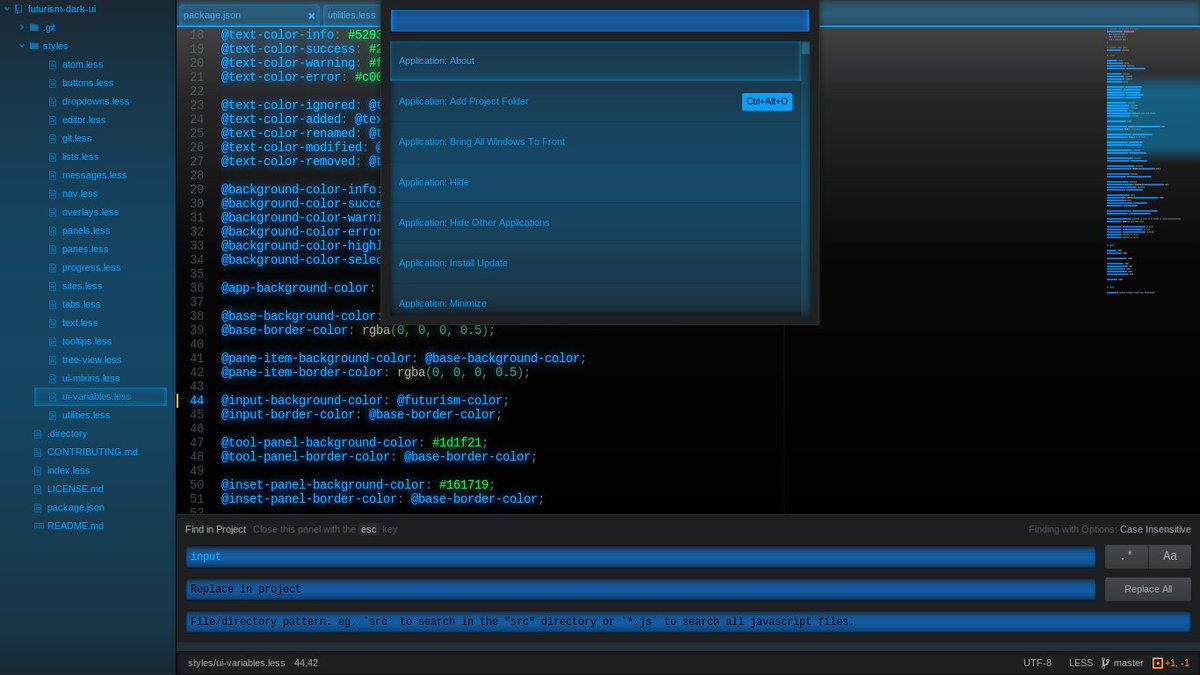The width and height of the screenshot is (1200, 675).
Task: Click the orange git diff status icon
Action: (1158, 663)
